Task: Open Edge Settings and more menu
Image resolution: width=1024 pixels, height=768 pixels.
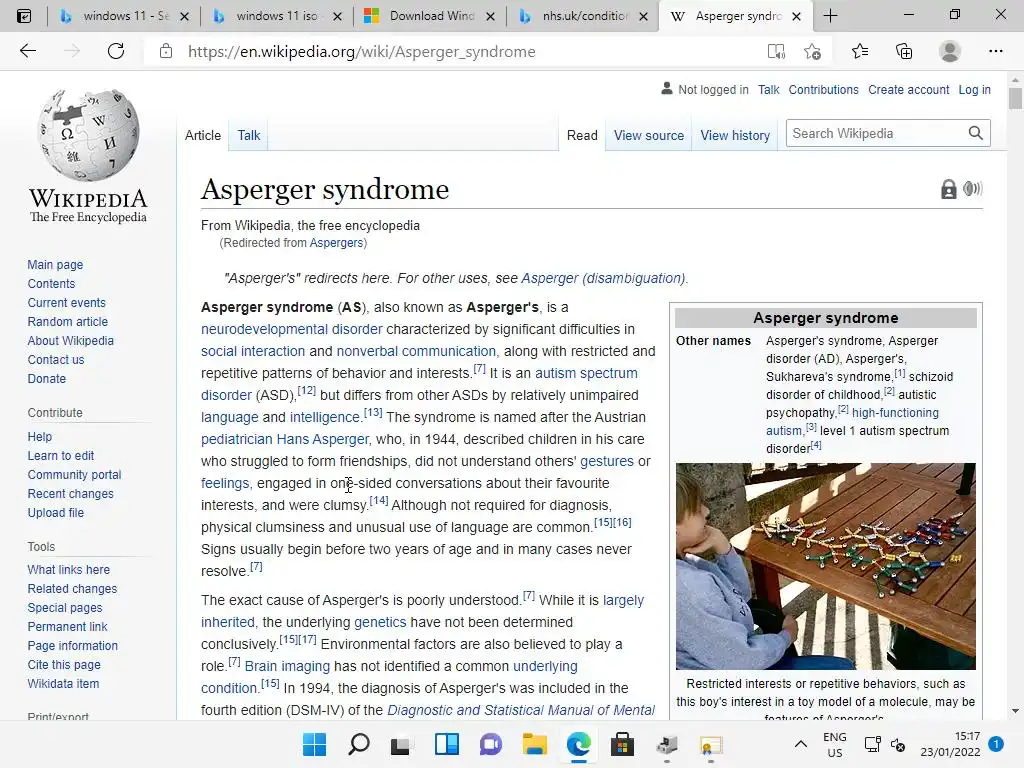Action: [x=995, y=51]
